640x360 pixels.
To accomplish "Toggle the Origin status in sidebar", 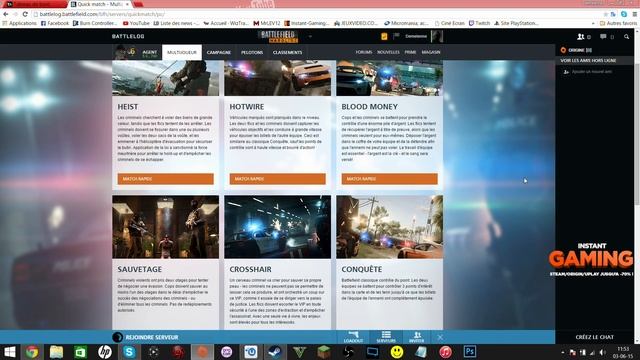I will click(x=576, y=50).
